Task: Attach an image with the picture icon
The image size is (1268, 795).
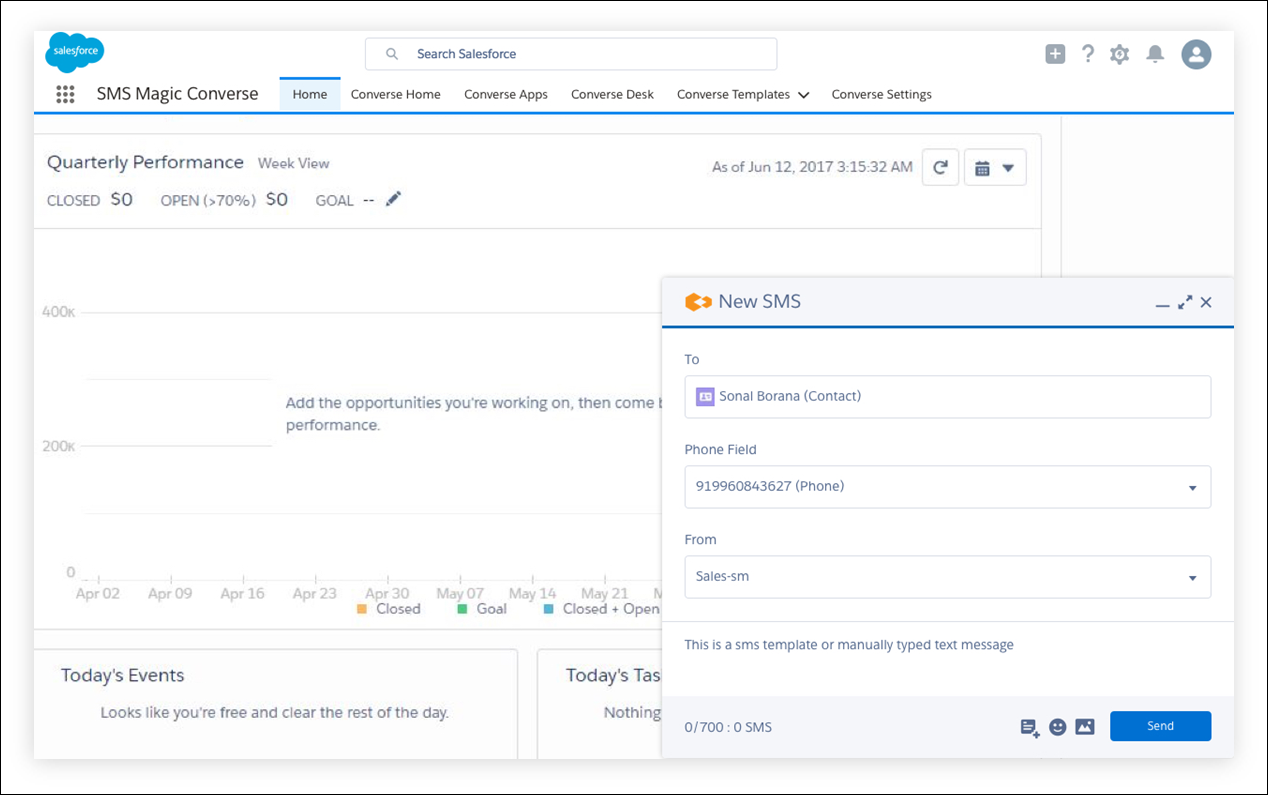Action: tap(1085, 727)
